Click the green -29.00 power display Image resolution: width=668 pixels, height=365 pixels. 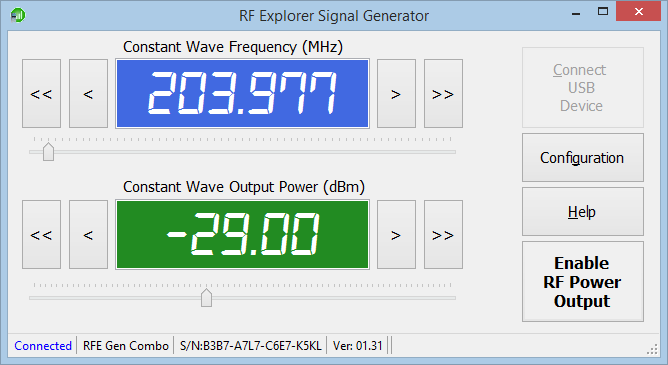click(x=242, y=235)
